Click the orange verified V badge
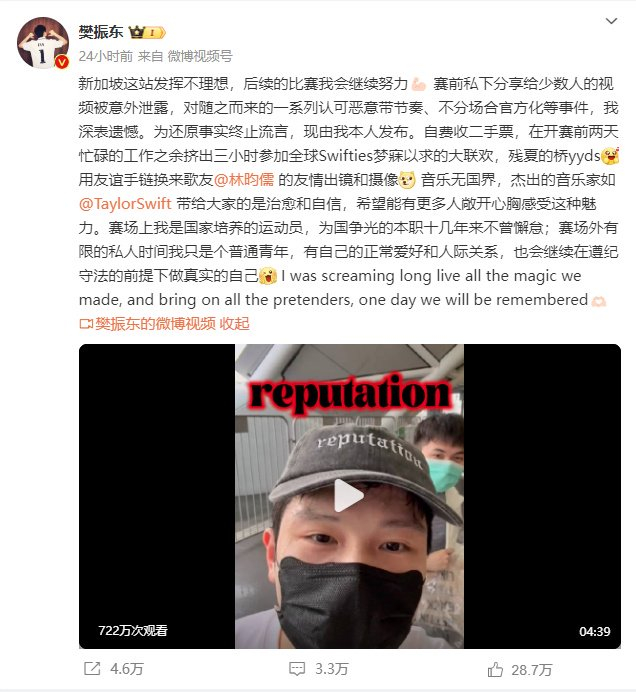 click(x=62, y=62)
